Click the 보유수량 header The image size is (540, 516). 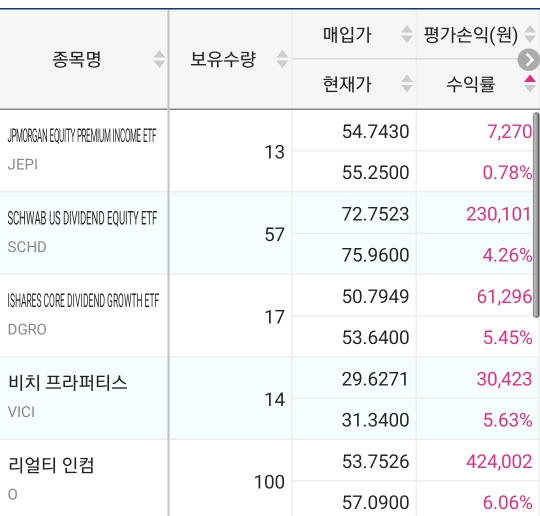point(223,59)
